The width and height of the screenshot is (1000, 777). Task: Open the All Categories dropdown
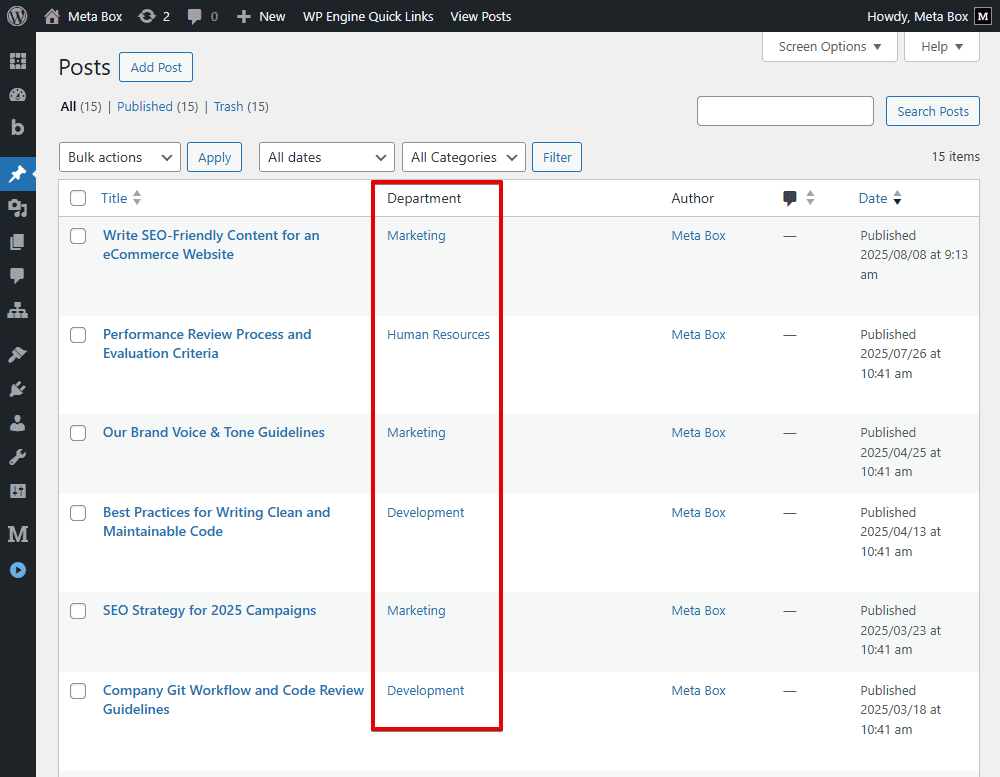coord(463,157)
